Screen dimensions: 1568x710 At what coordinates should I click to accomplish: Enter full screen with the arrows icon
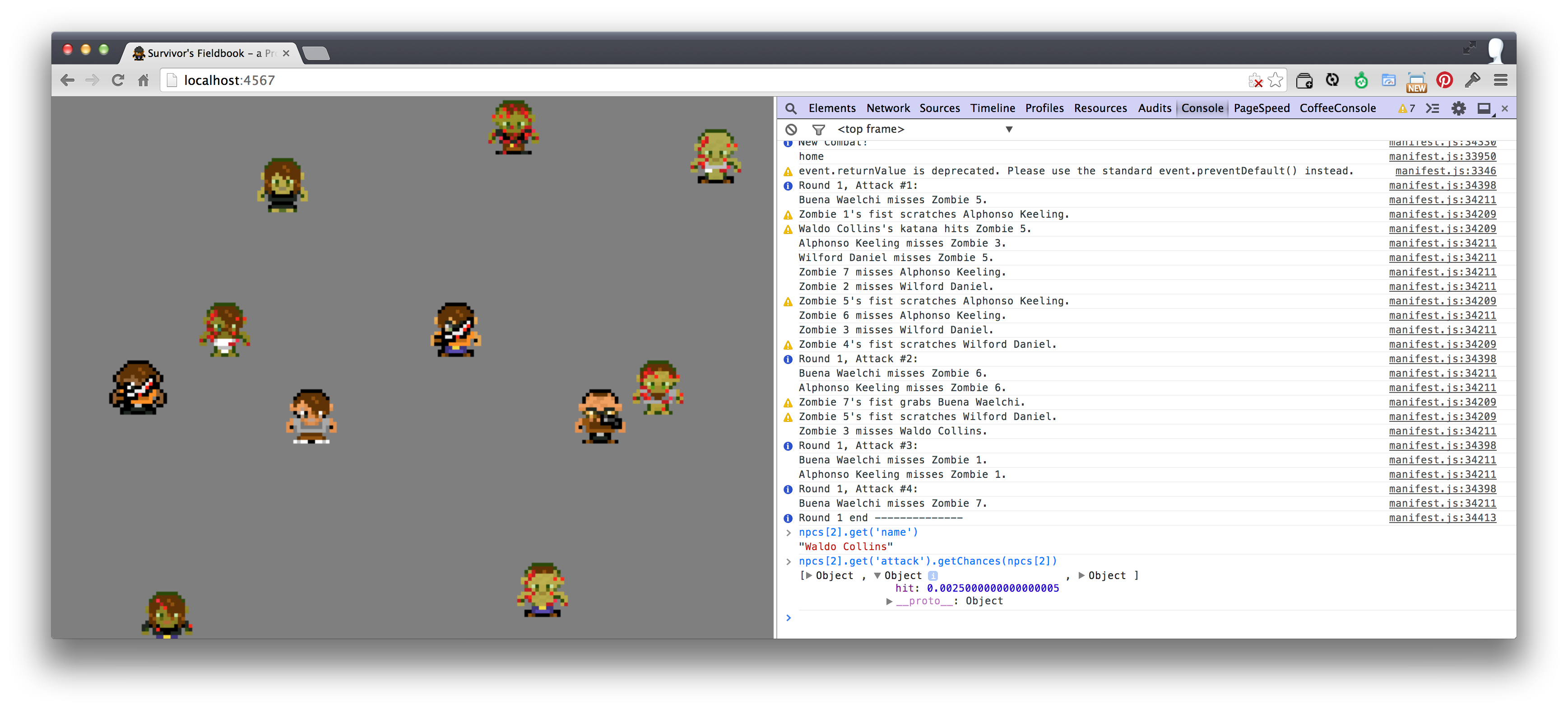[x=1469, y=47]
